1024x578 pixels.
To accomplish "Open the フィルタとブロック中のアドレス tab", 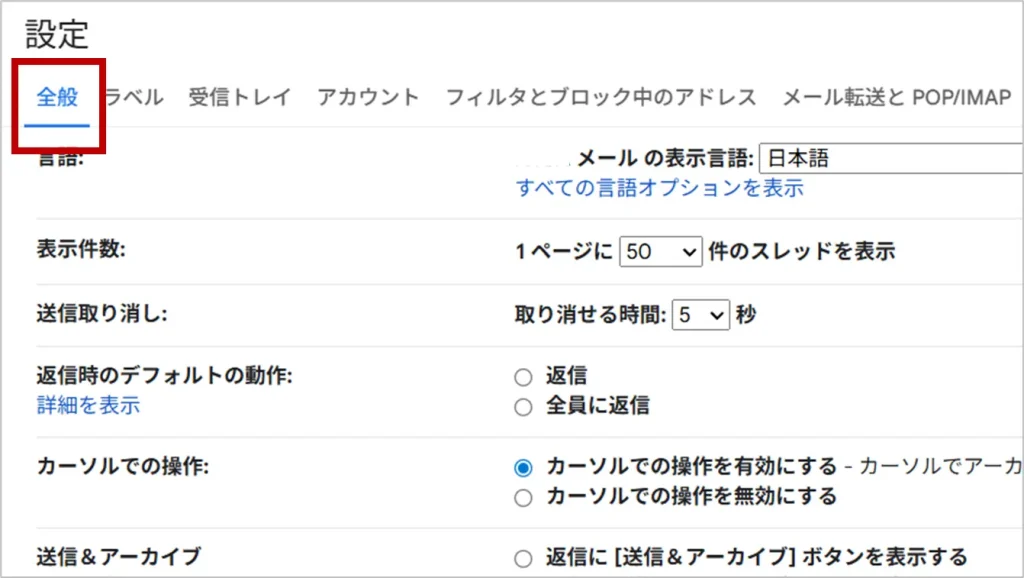I will pyautogui.click(x=600, y=98).
